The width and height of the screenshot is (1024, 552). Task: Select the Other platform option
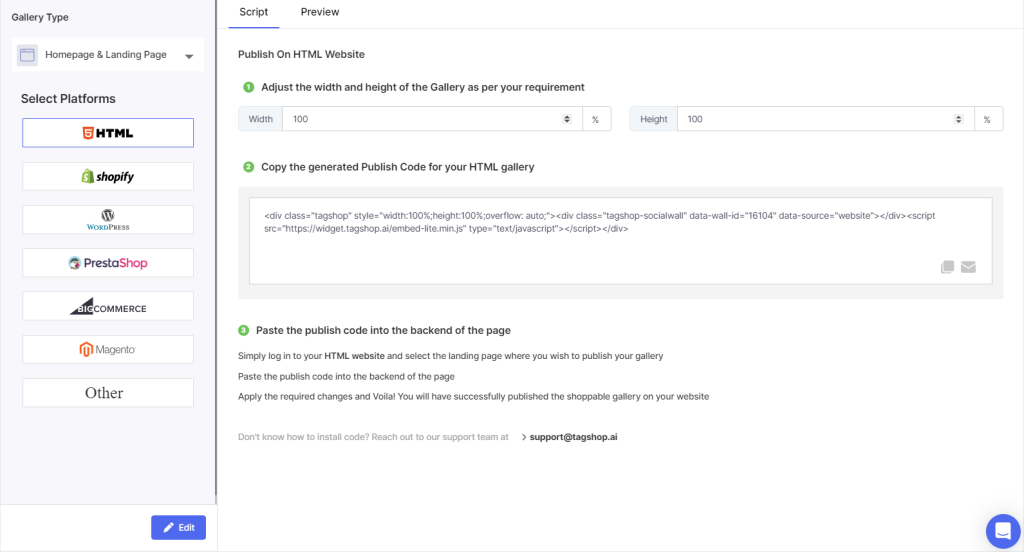pos(108,393)
